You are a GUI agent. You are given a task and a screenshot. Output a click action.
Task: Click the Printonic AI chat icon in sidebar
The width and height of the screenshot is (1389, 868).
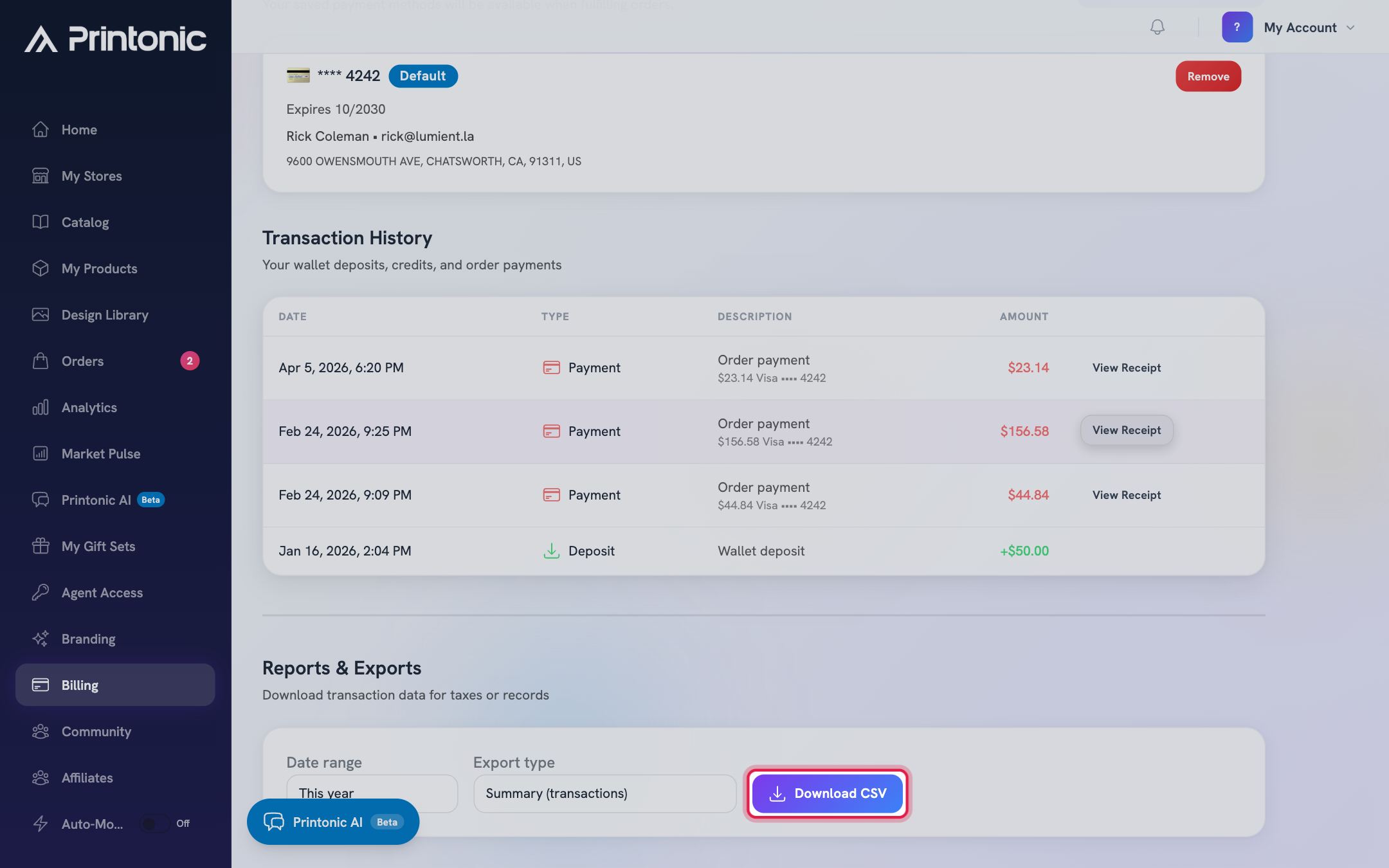[x=41, y=500]
